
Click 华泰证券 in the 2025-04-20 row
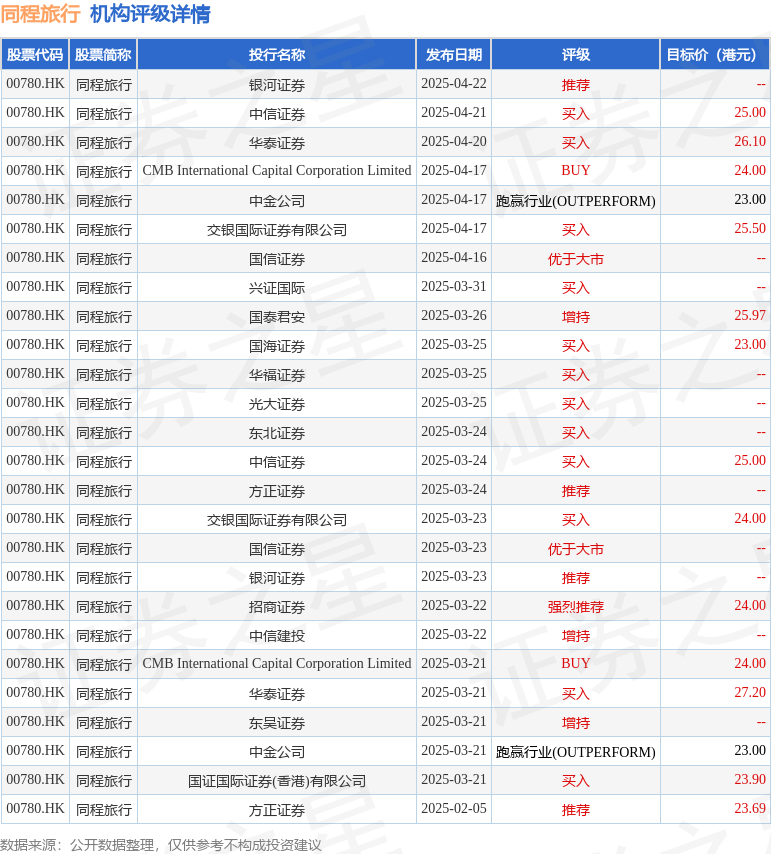tap(277, 143)
